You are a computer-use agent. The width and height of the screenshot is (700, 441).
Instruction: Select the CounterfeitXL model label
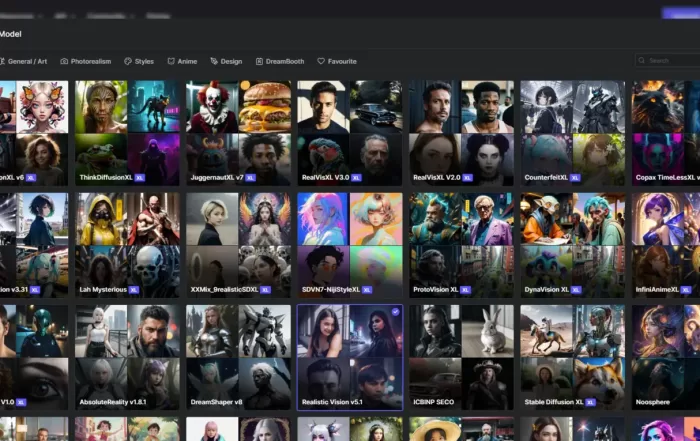pos(546,178)
